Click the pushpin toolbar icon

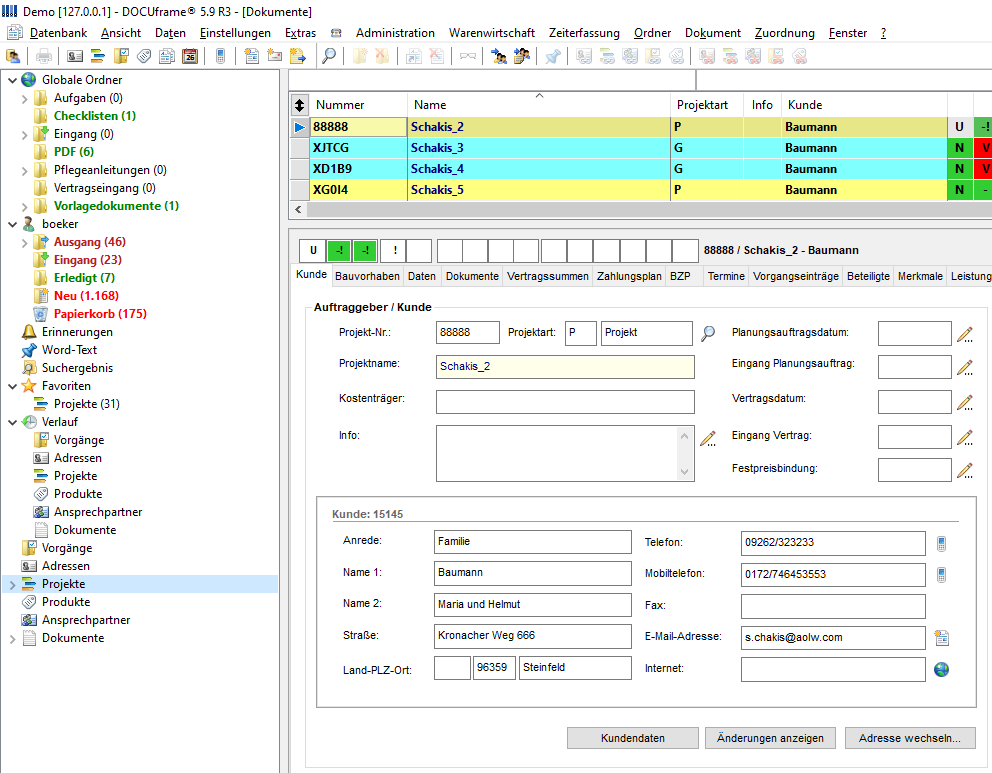click(x=553, y=56)
